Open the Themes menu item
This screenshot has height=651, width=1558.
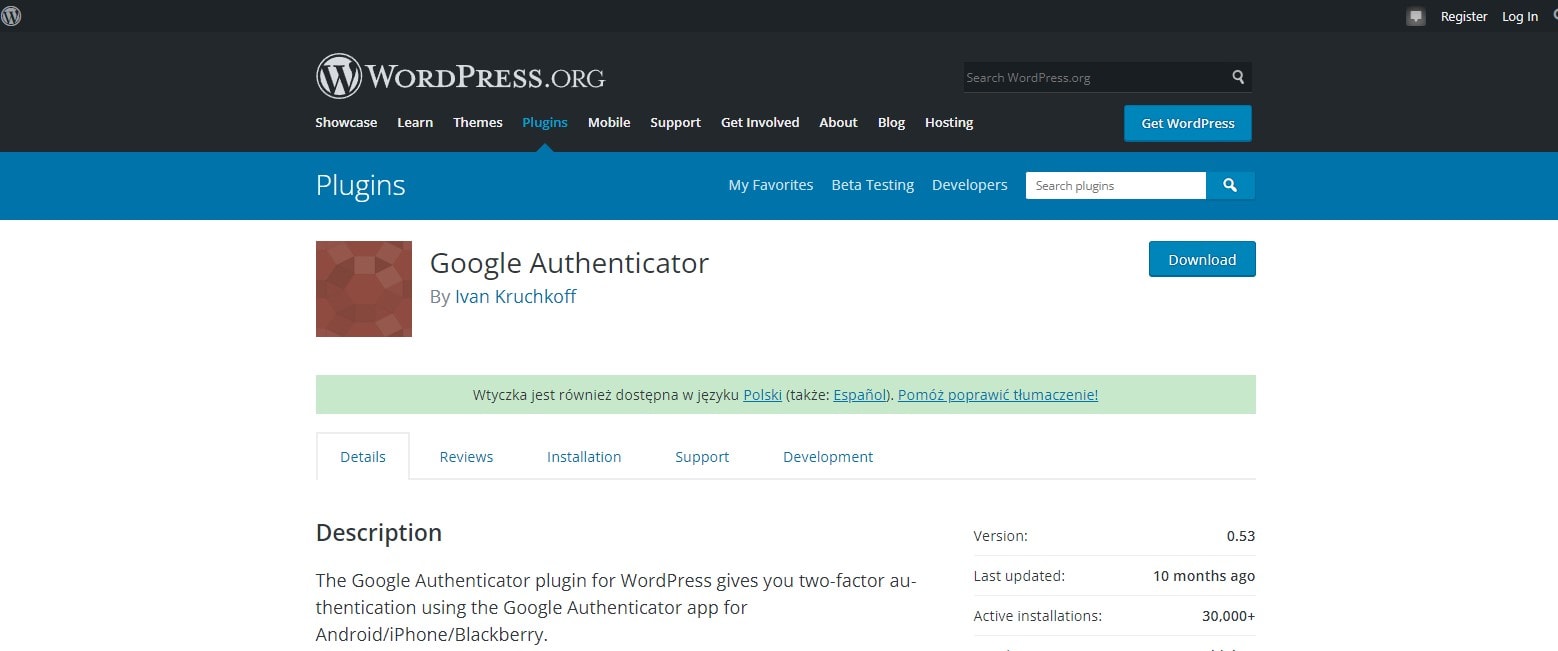(478, 123)
